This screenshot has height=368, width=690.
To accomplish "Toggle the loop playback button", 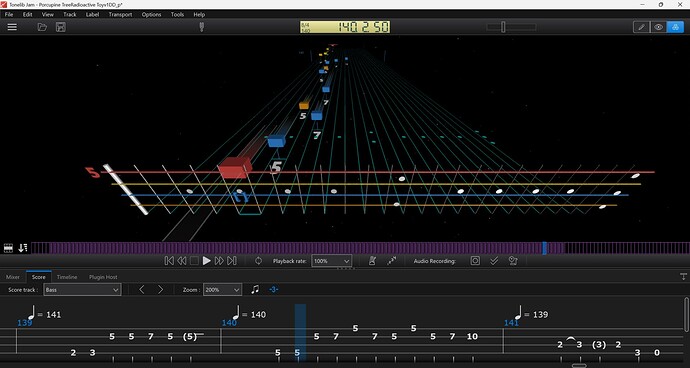I will [258, 261].
